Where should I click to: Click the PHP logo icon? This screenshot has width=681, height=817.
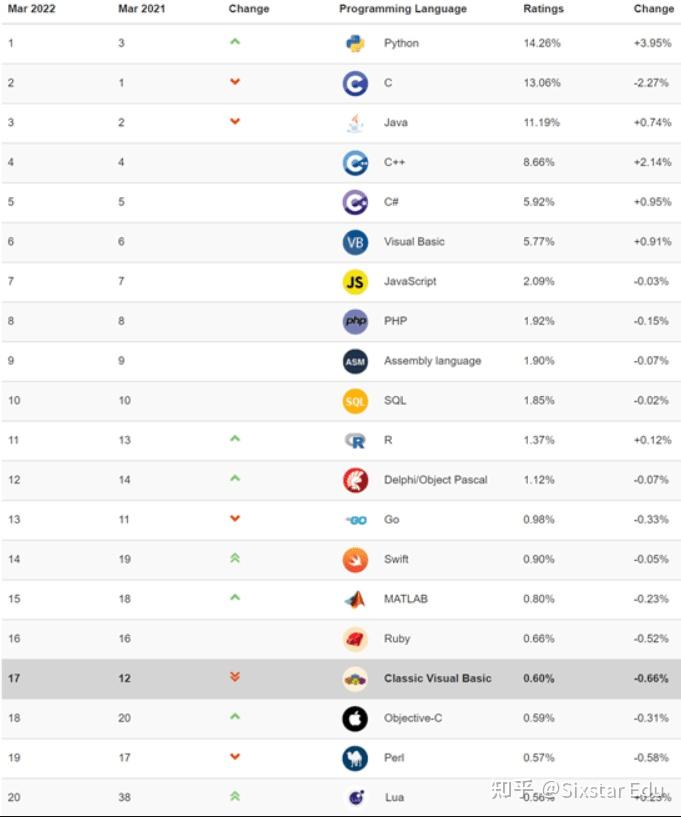point(355,321)
